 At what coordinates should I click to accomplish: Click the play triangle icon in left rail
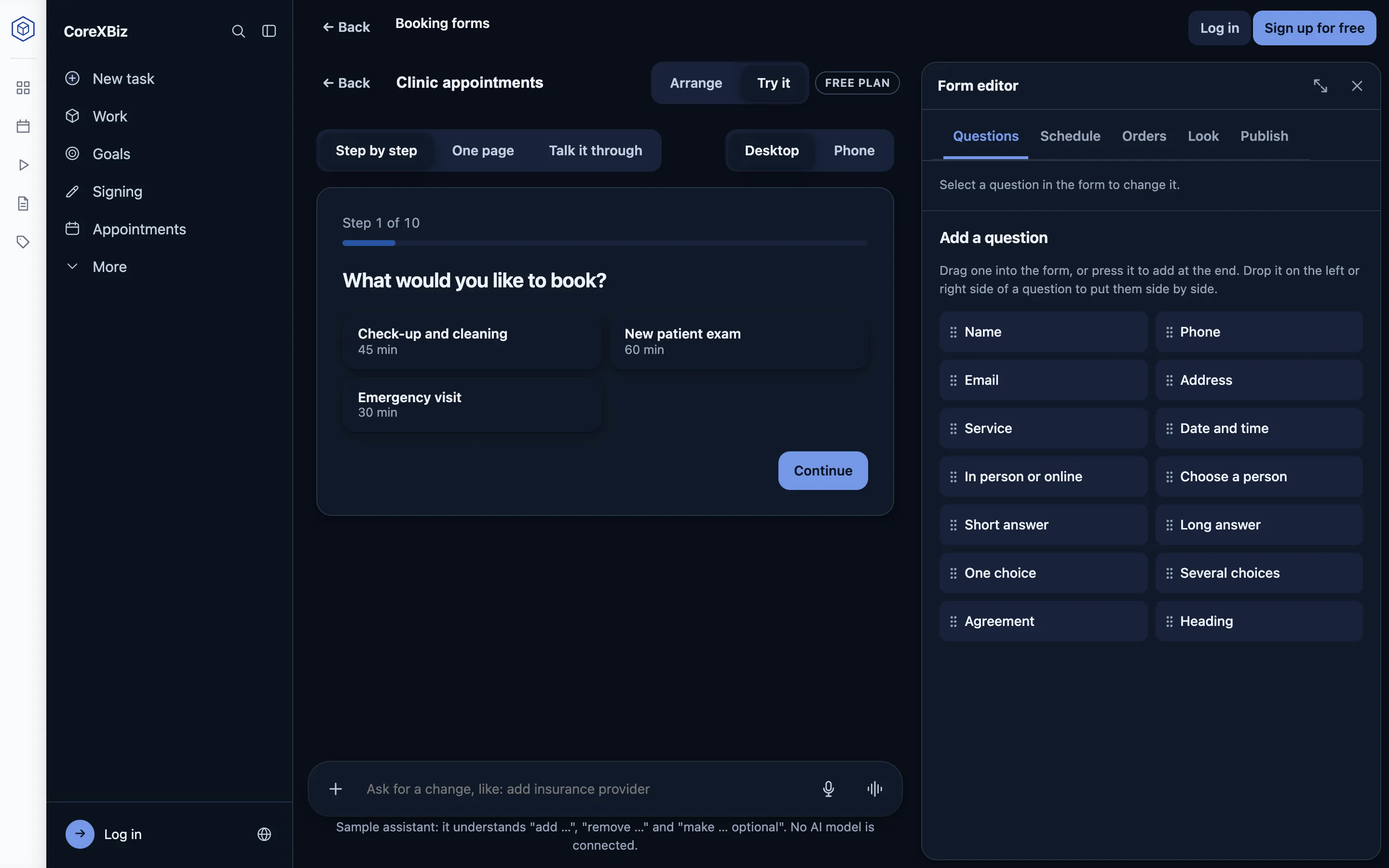click(23, 165)
